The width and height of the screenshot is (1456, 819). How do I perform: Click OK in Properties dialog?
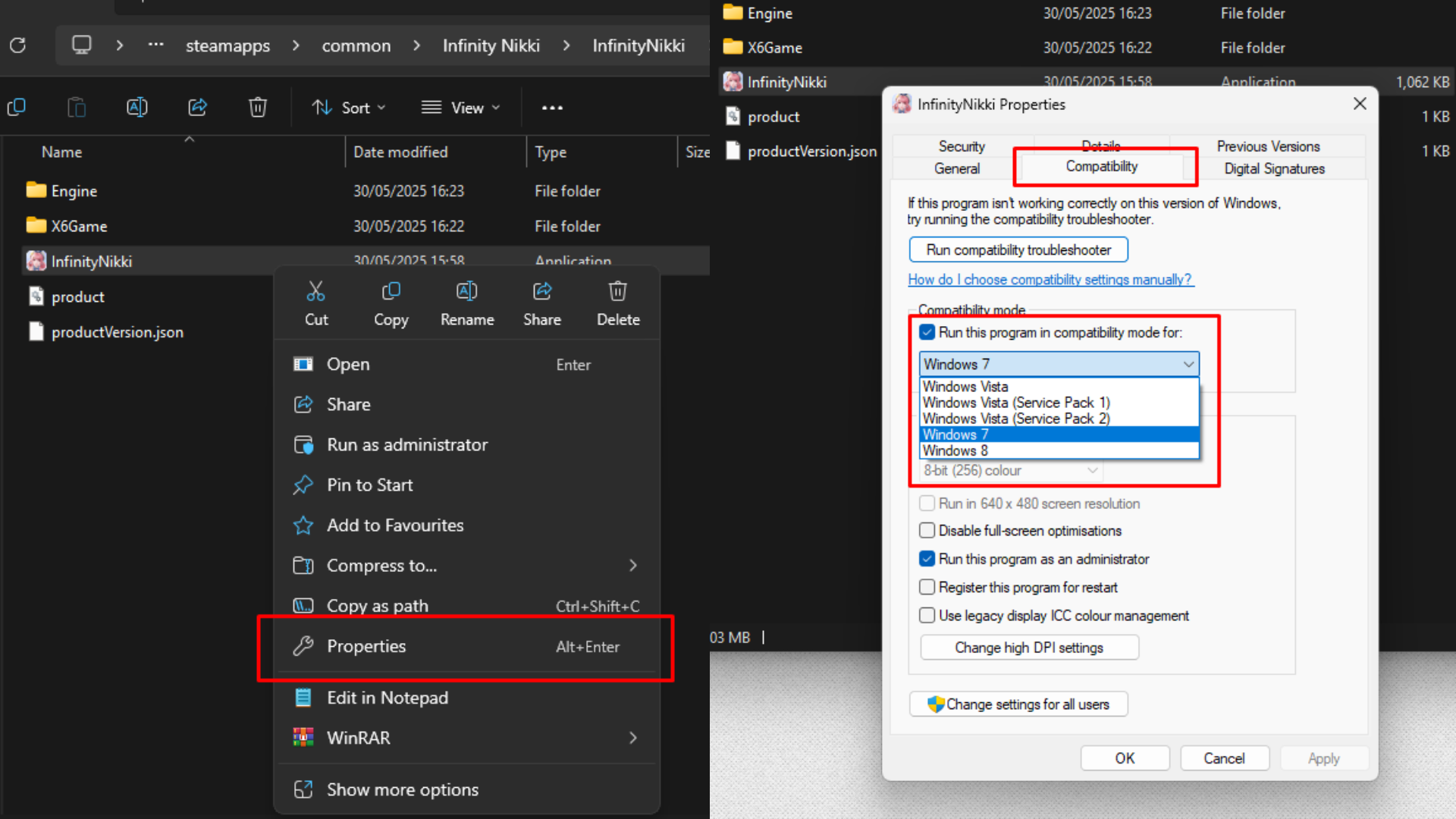click(1125, 758)
